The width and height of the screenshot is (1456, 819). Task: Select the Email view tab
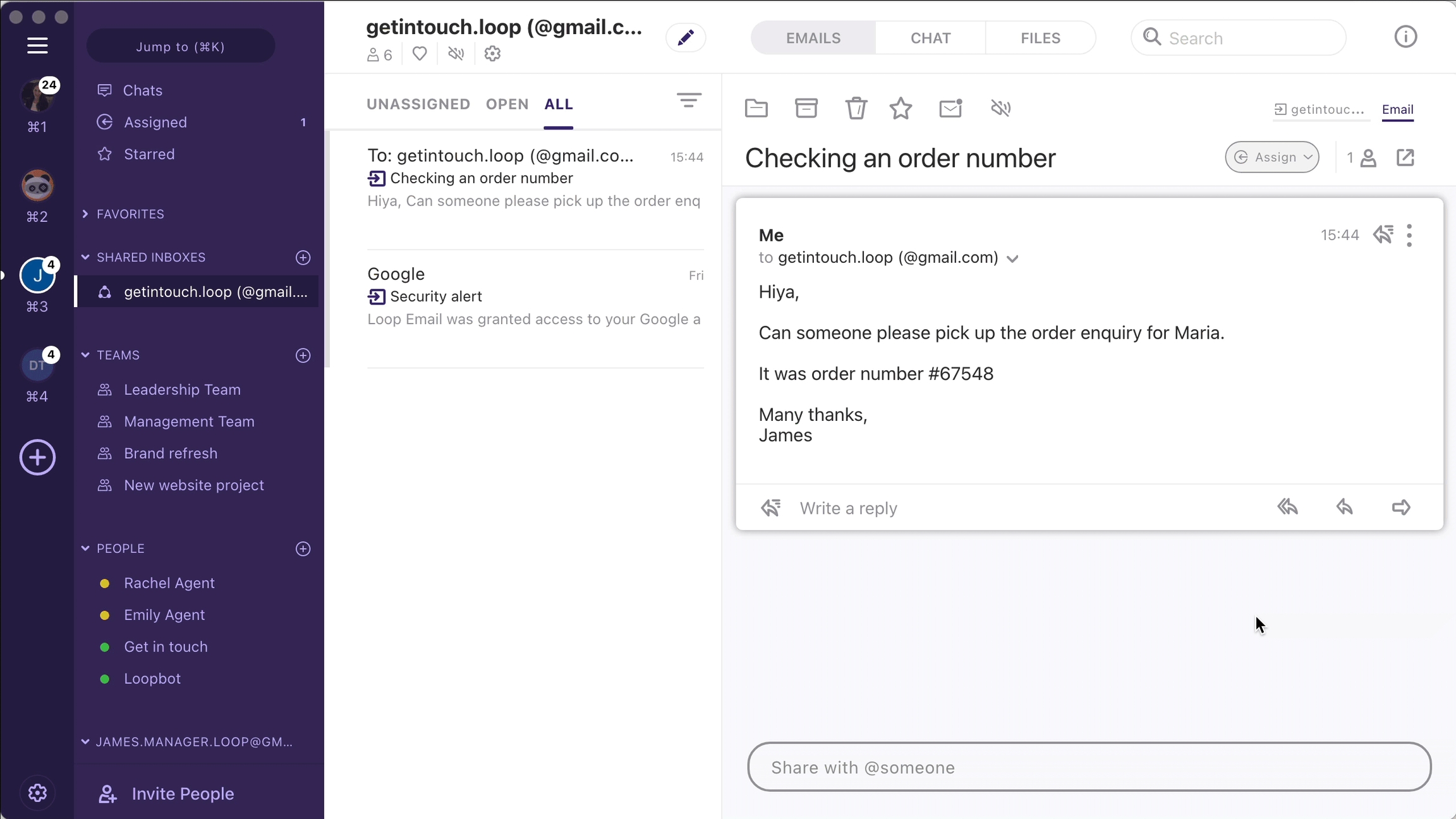[1397, 109]
